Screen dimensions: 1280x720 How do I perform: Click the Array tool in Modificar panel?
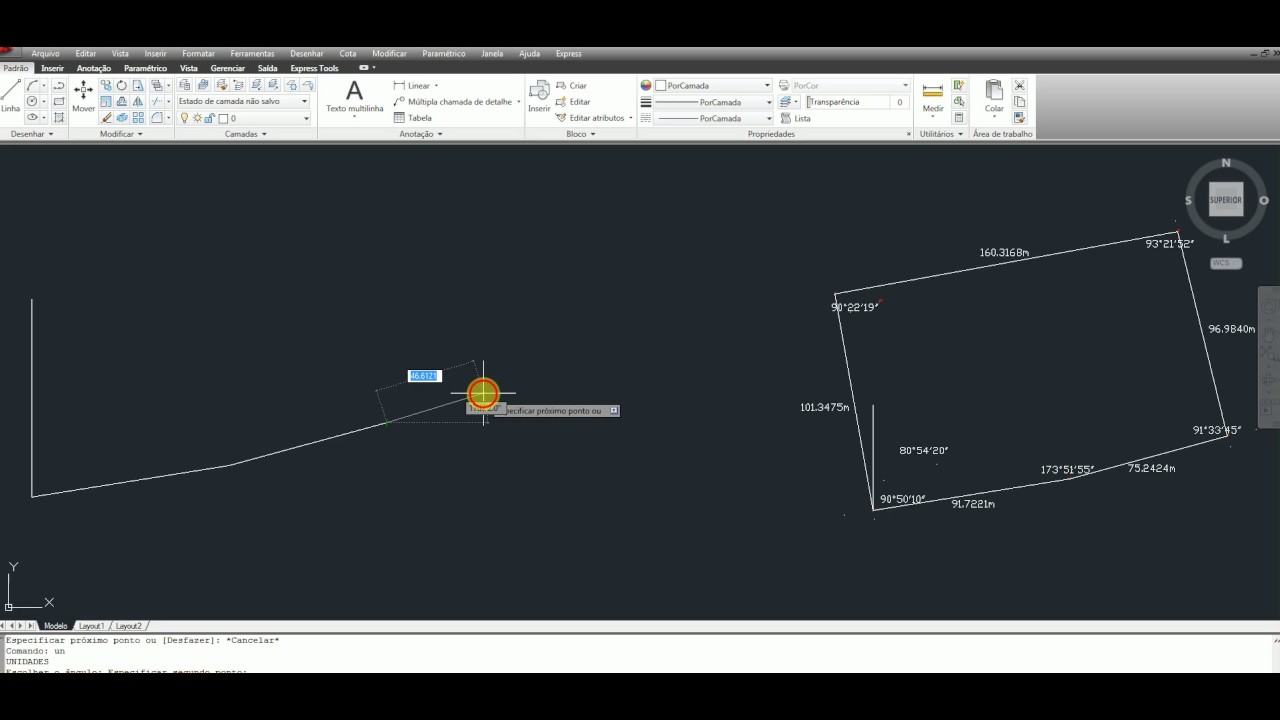138,118
